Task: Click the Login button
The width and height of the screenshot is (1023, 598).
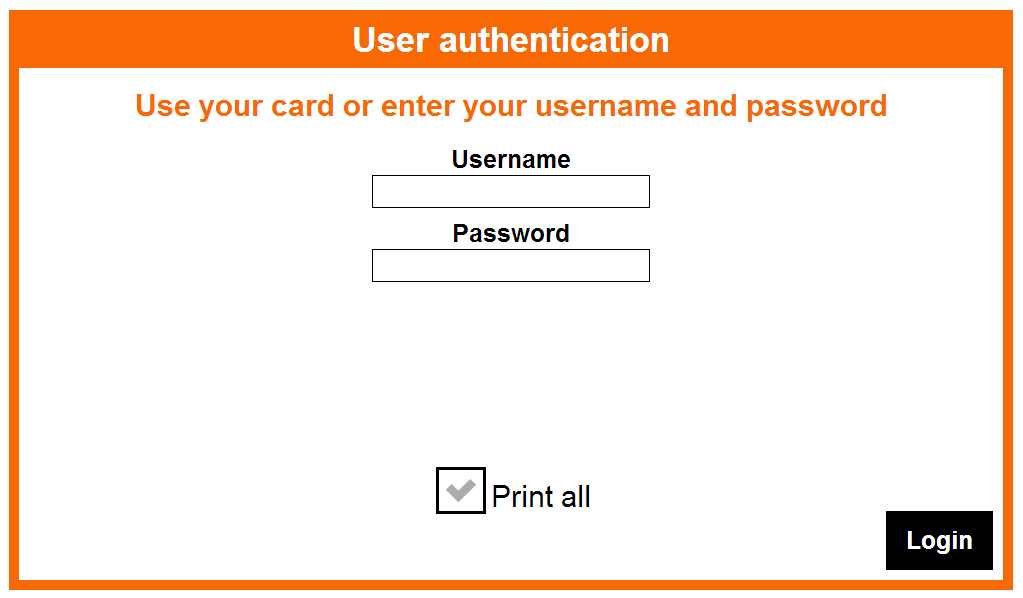Action: point(939,540)
